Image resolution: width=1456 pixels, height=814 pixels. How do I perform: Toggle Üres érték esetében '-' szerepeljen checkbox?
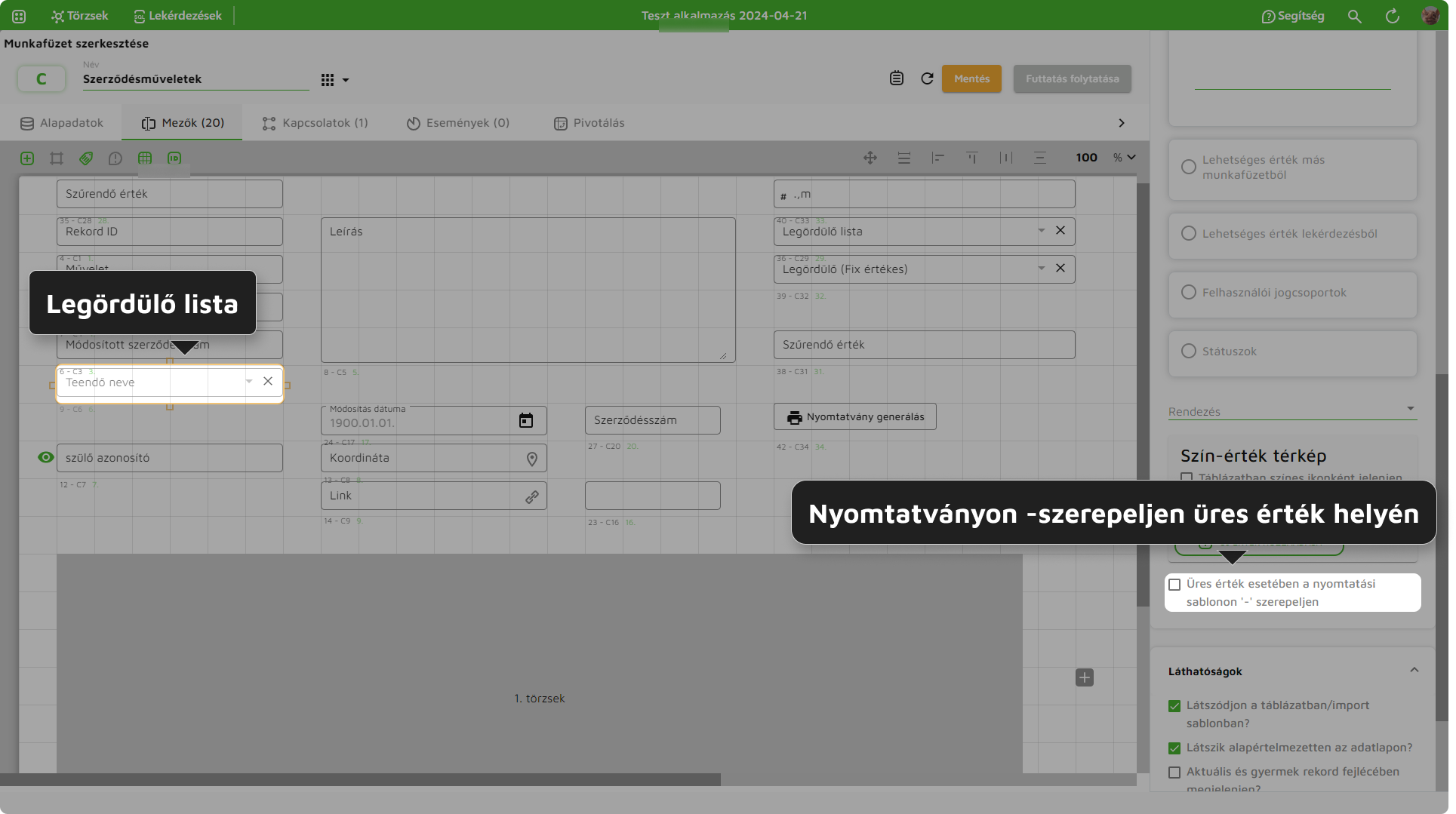click(1174, 585)
